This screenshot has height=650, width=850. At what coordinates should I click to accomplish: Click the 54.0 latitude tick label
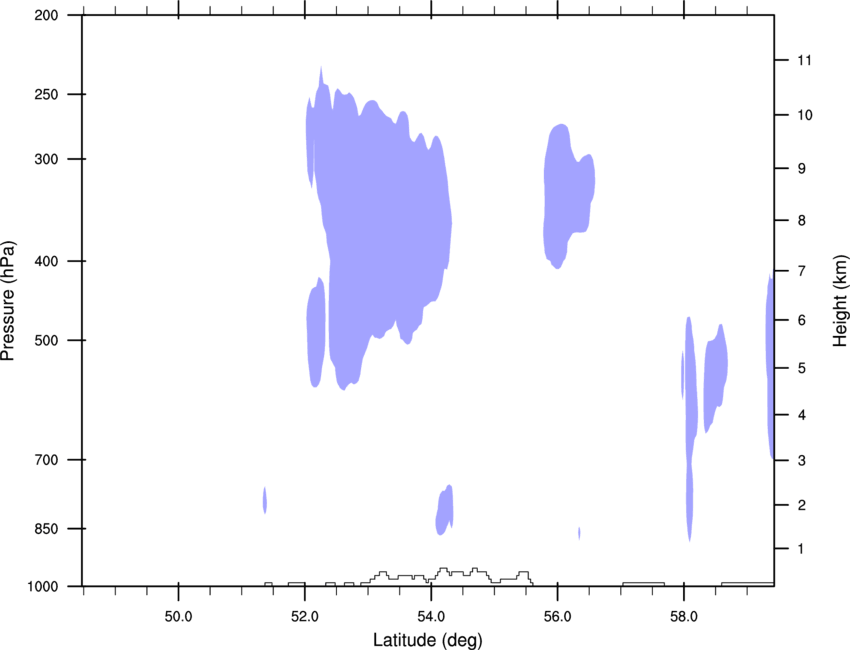point(431,617)
